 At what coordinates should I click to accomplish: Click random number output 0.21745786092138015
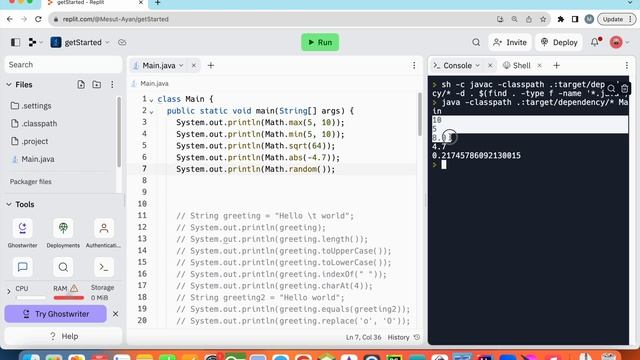pos(476,156)
